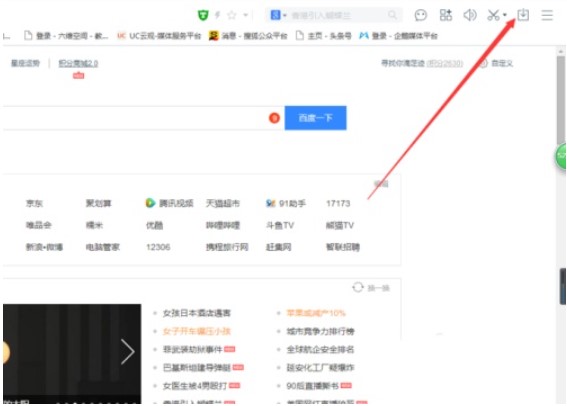Open the orange 女子开车 news headline
This screenshot has width=567, height=406.
pyautogui.click(x=197, y=331)
